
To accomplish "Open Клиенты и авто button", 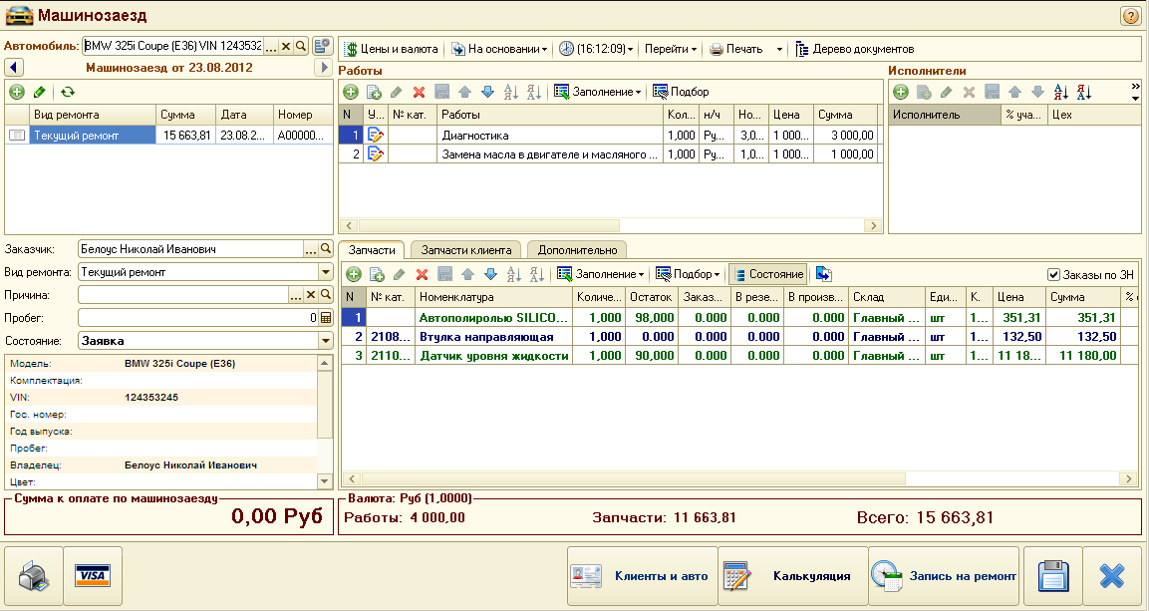I will [642, 576].
